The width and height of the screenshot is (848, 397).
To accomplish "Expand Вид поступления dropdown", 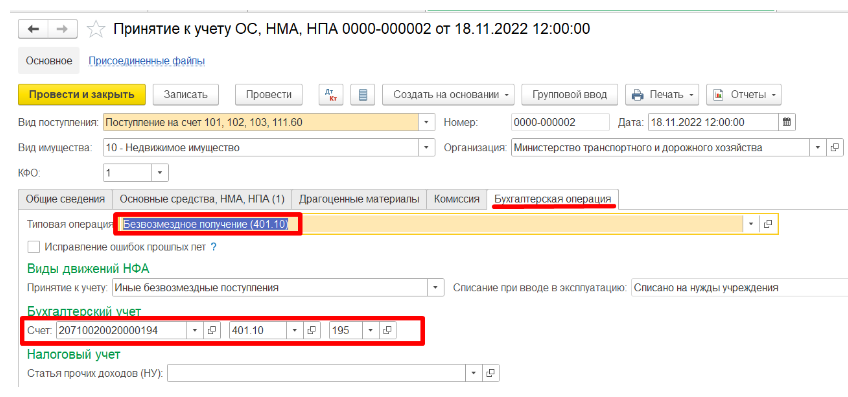I will point(427,122).
